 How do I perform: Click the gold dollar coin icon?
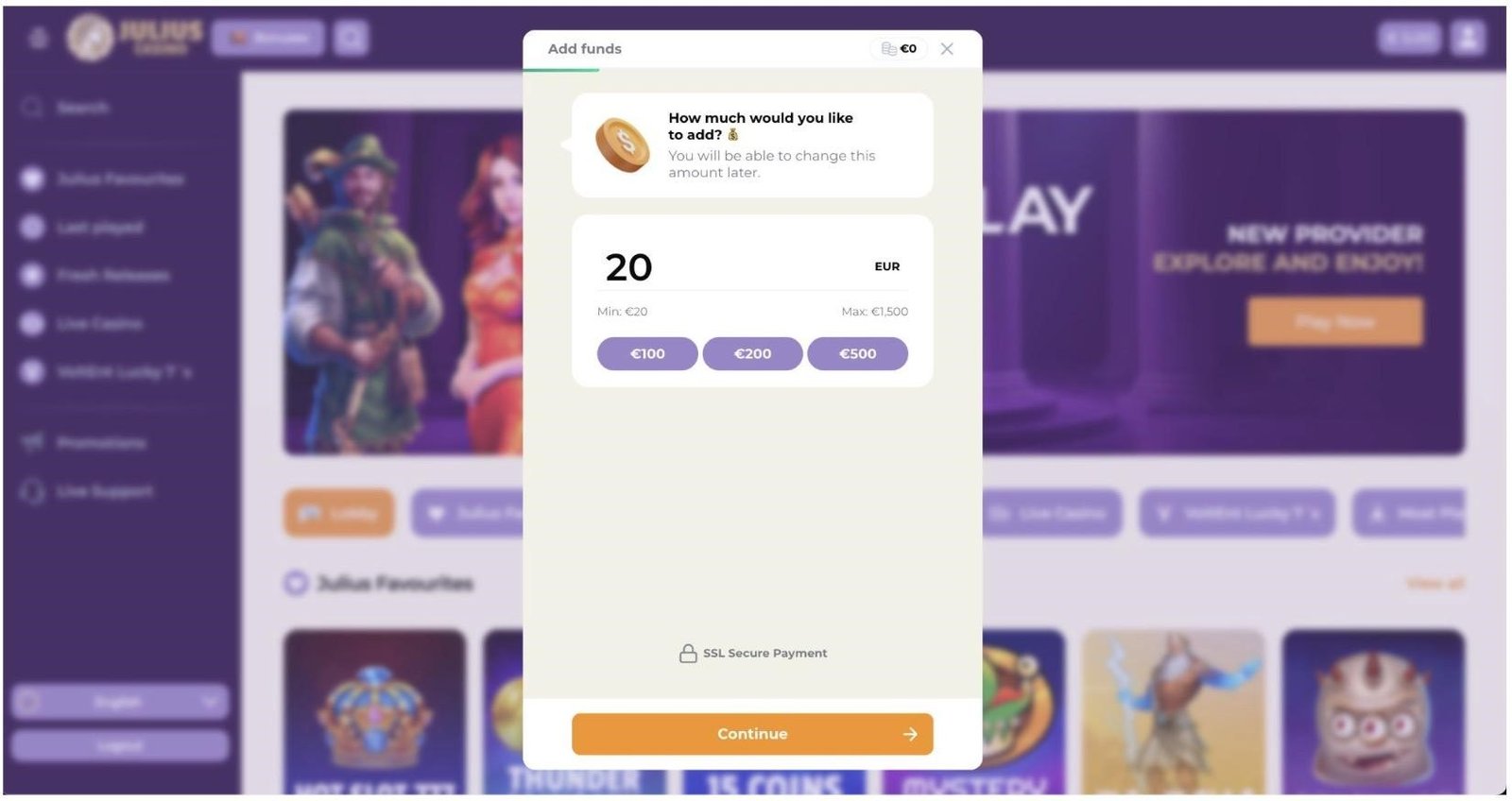tap(622, 145)
